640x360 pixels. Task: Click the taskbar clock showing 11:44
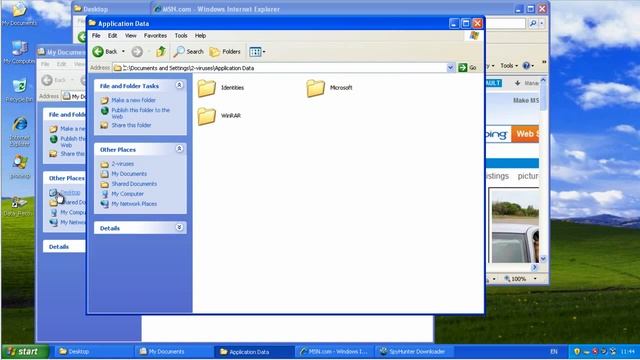pos(628,351)
